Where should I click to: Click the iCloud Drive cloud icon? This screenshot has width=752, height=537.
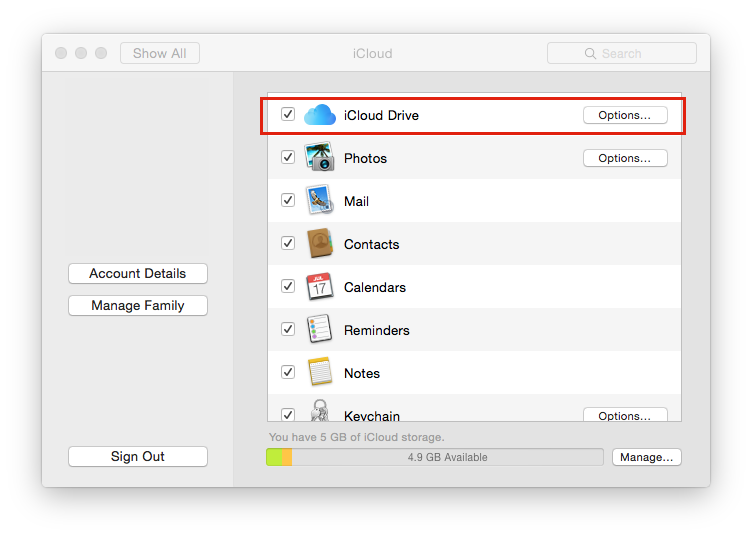(x=320, y=115)
